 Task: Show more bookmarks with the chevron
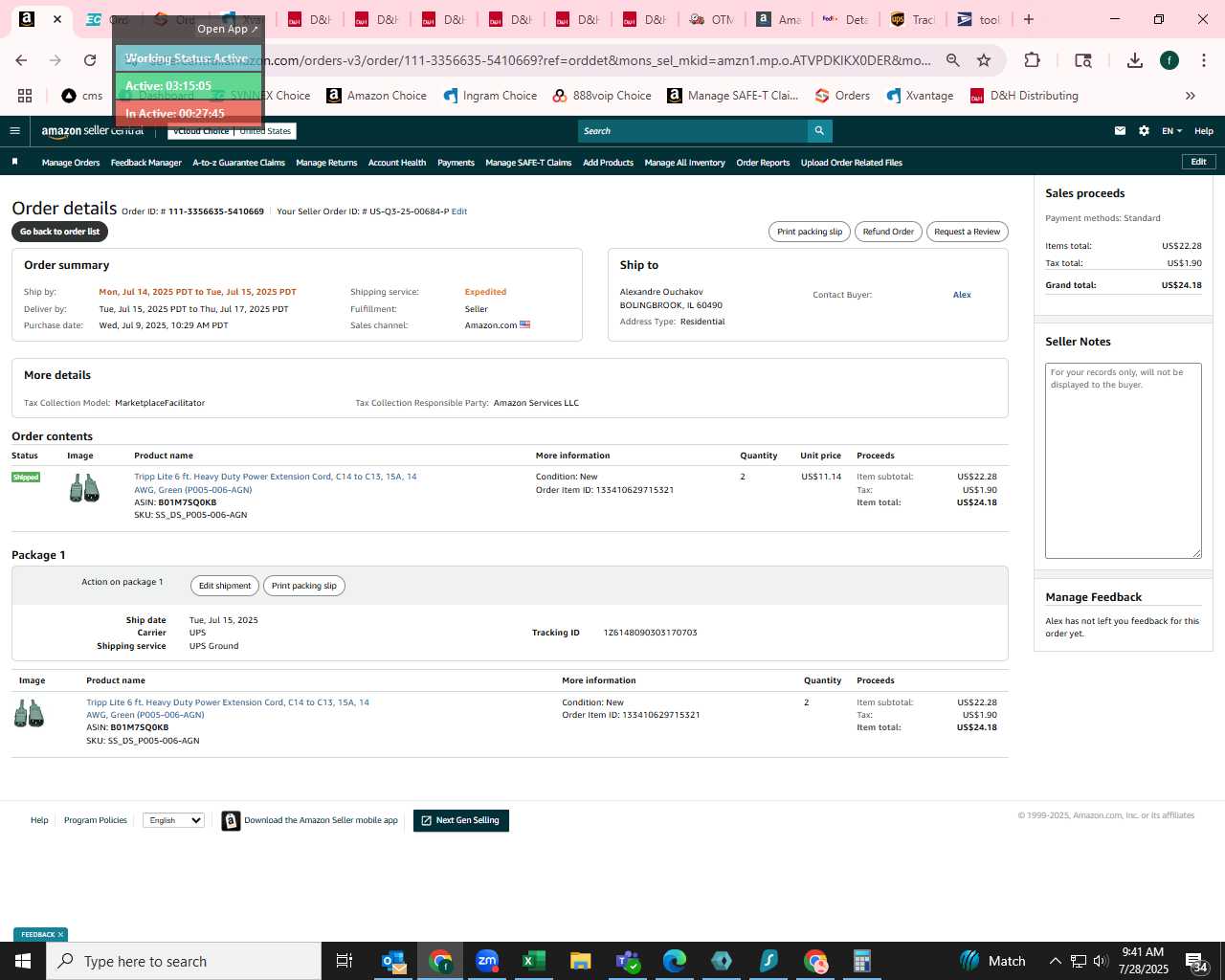[x=1191, y=96]
